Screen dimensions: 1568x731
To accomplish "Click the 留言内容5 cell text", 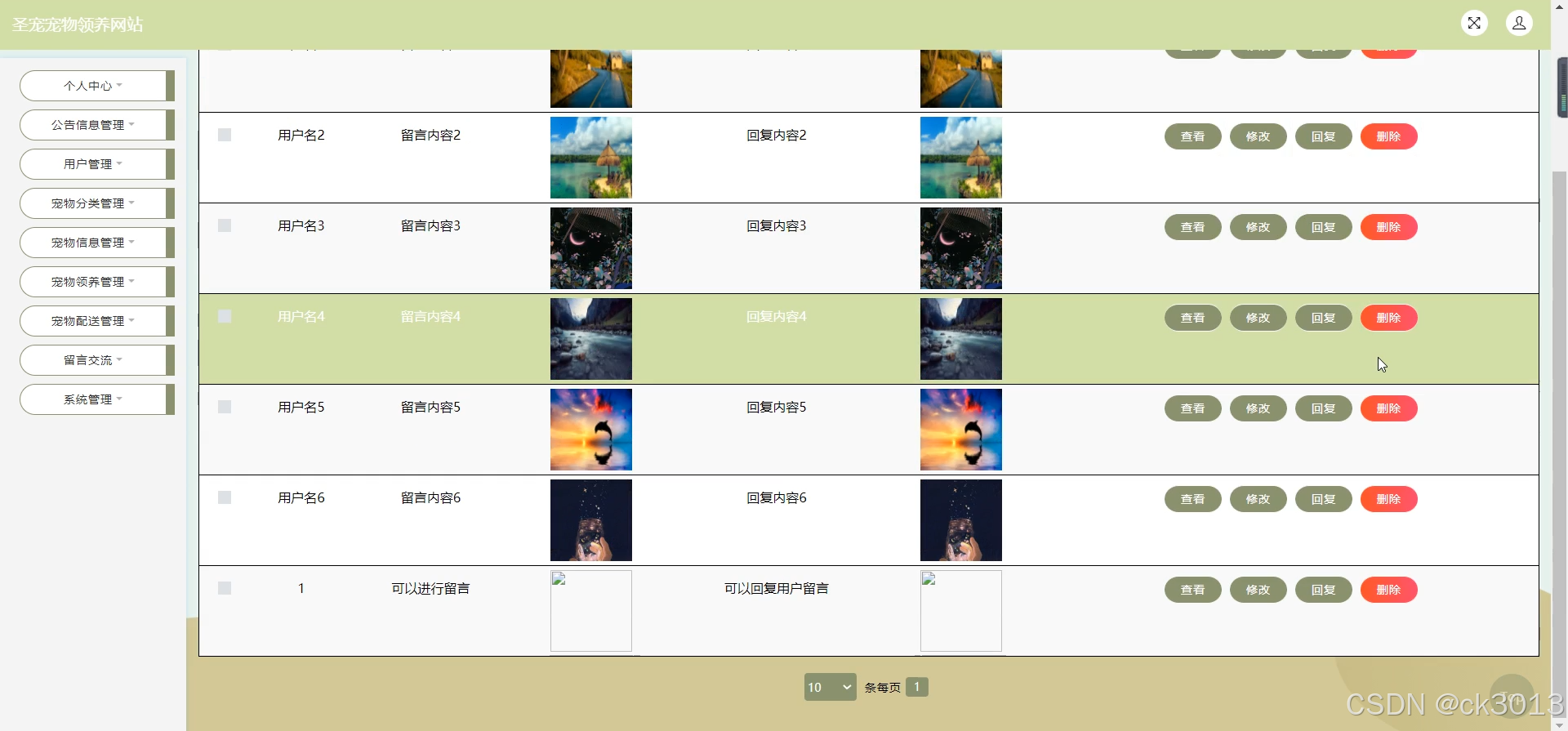I will (x=430, y=407).
